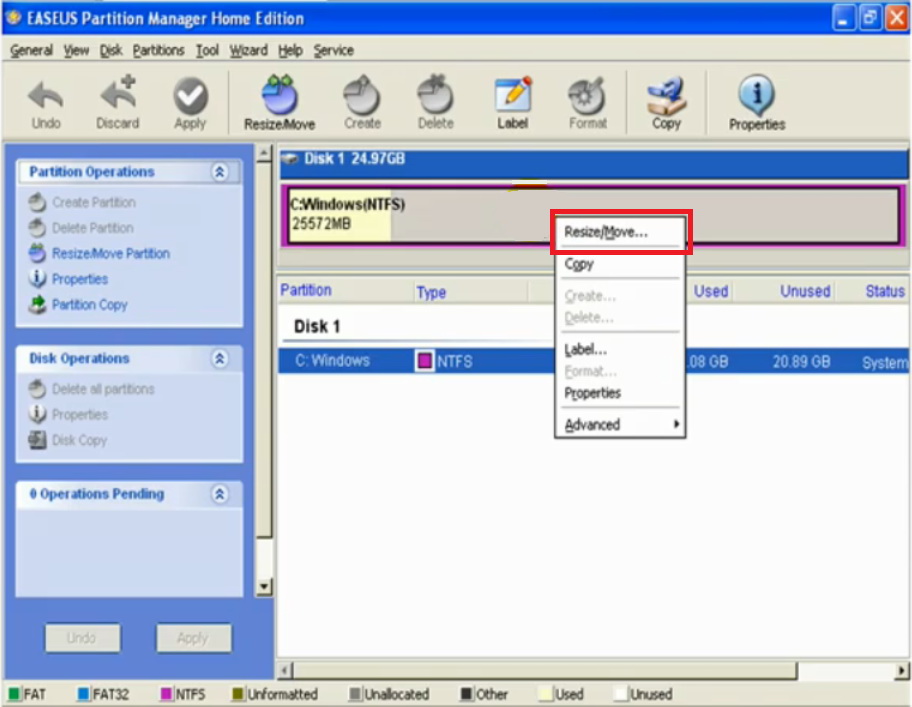Click Create Partition icon in sidebar
This screenshot has height=707, width=912.
[37, 202]
